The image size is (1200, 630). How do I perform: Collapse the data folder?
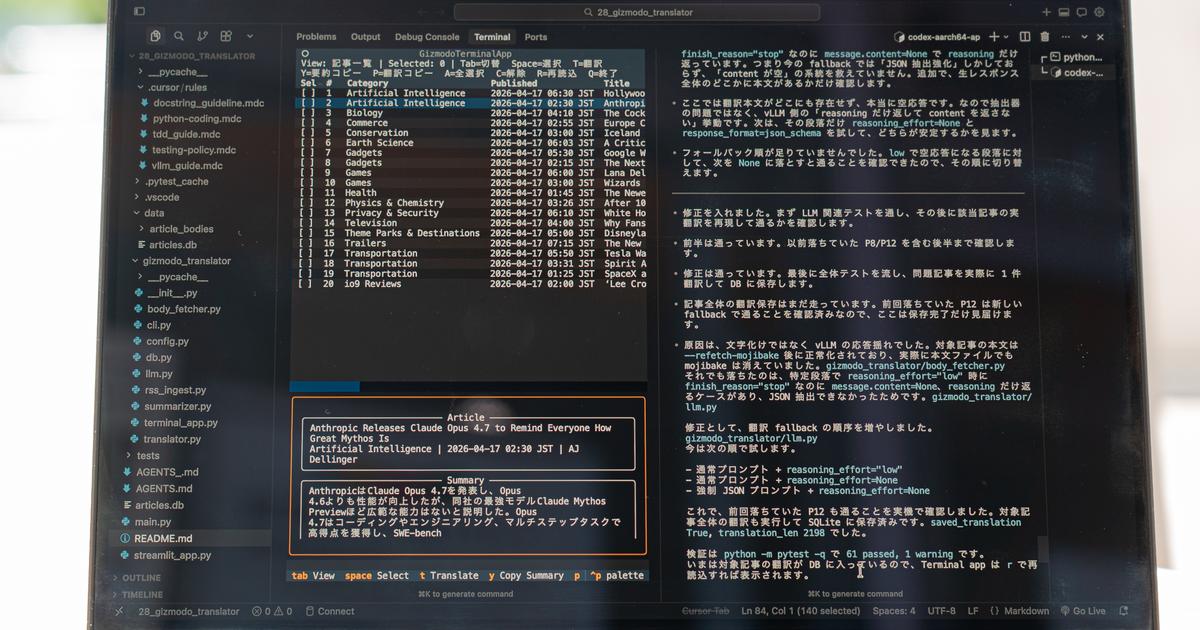[148, 213]
